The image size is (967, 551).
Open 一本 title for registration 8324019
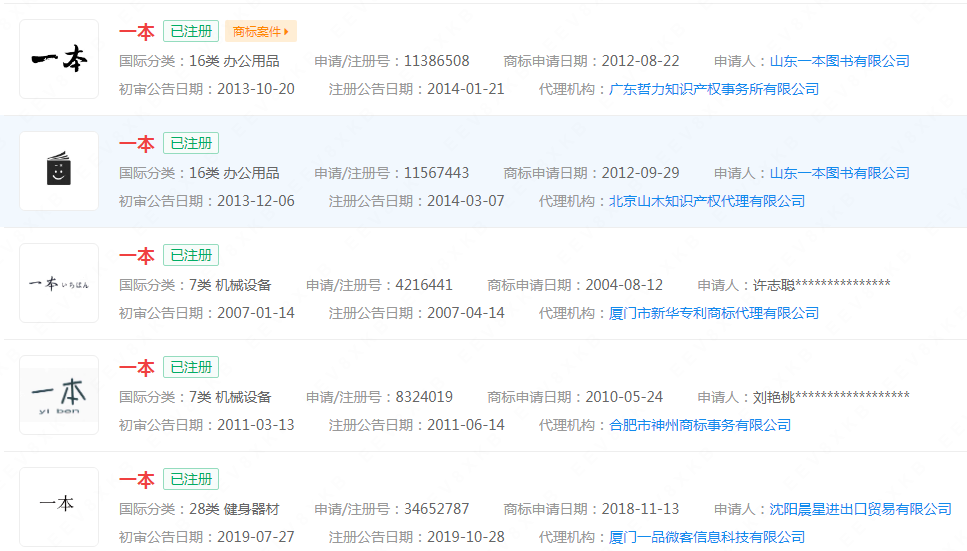(136, 368)
